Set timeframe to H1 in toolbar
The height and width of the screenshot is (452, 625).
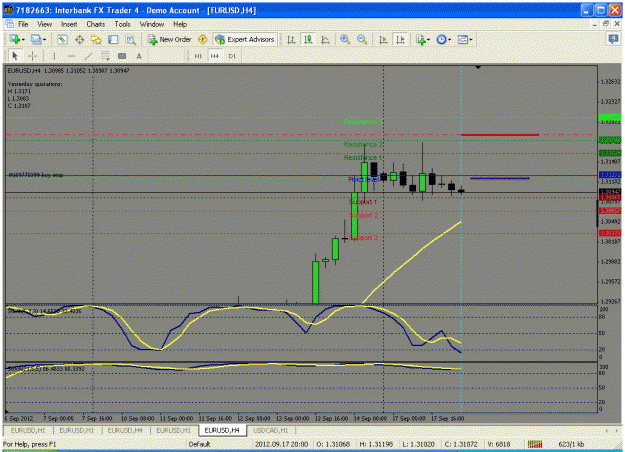coord(198,56)
